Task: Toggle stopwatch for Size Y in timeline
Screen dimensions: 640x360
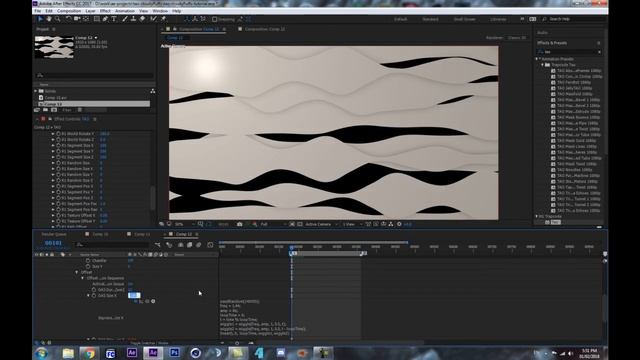Action: coord(88,266)
